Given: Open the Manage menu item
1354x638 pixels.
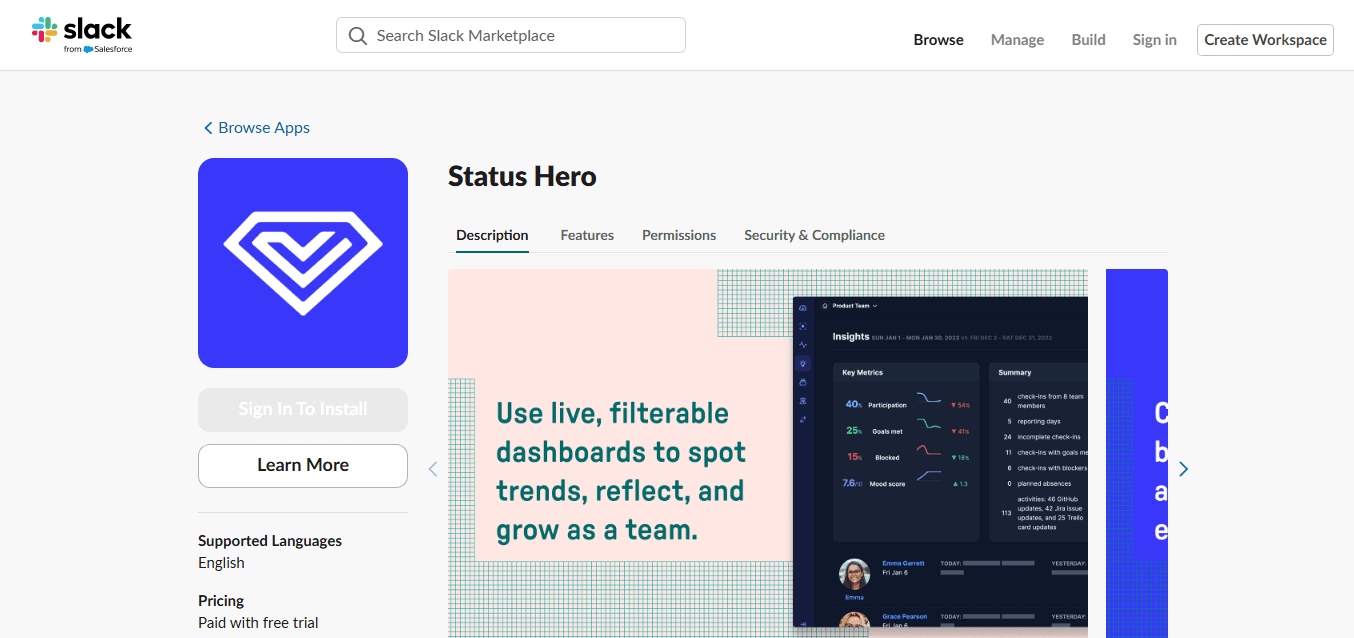Looking at the screenshot, I should click(1017, 40).
